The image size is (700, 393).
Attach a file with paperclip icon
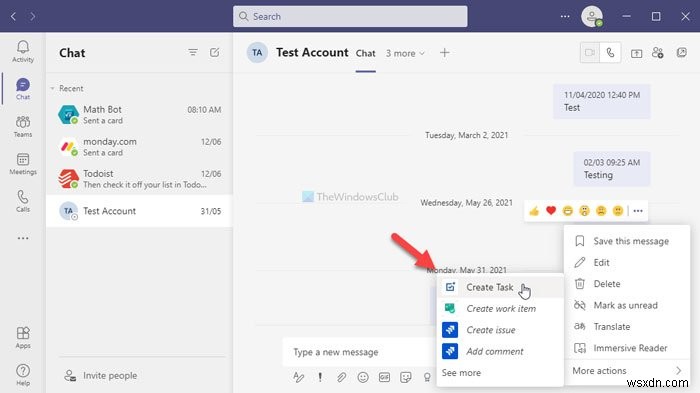click(342, 377)
